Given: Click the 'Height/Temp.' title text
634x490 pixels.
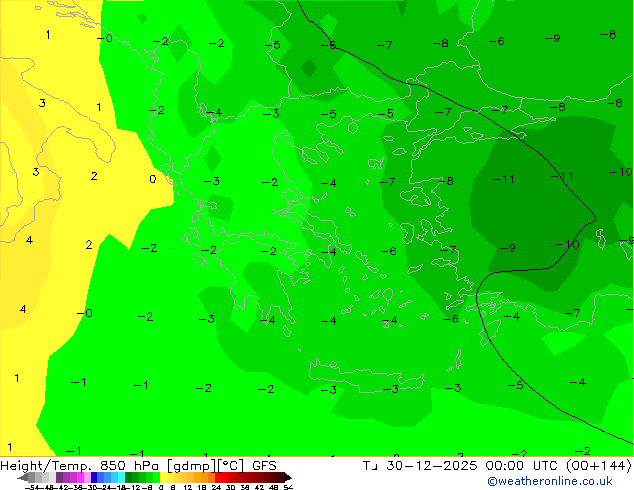Looking at the screenshot, I should coord(47,466).
